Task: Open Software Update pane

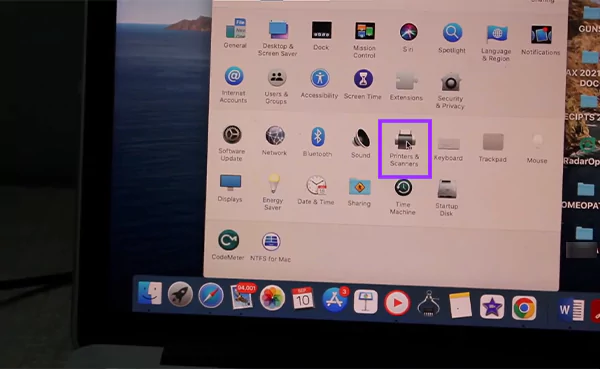Action: click(232, 143)
